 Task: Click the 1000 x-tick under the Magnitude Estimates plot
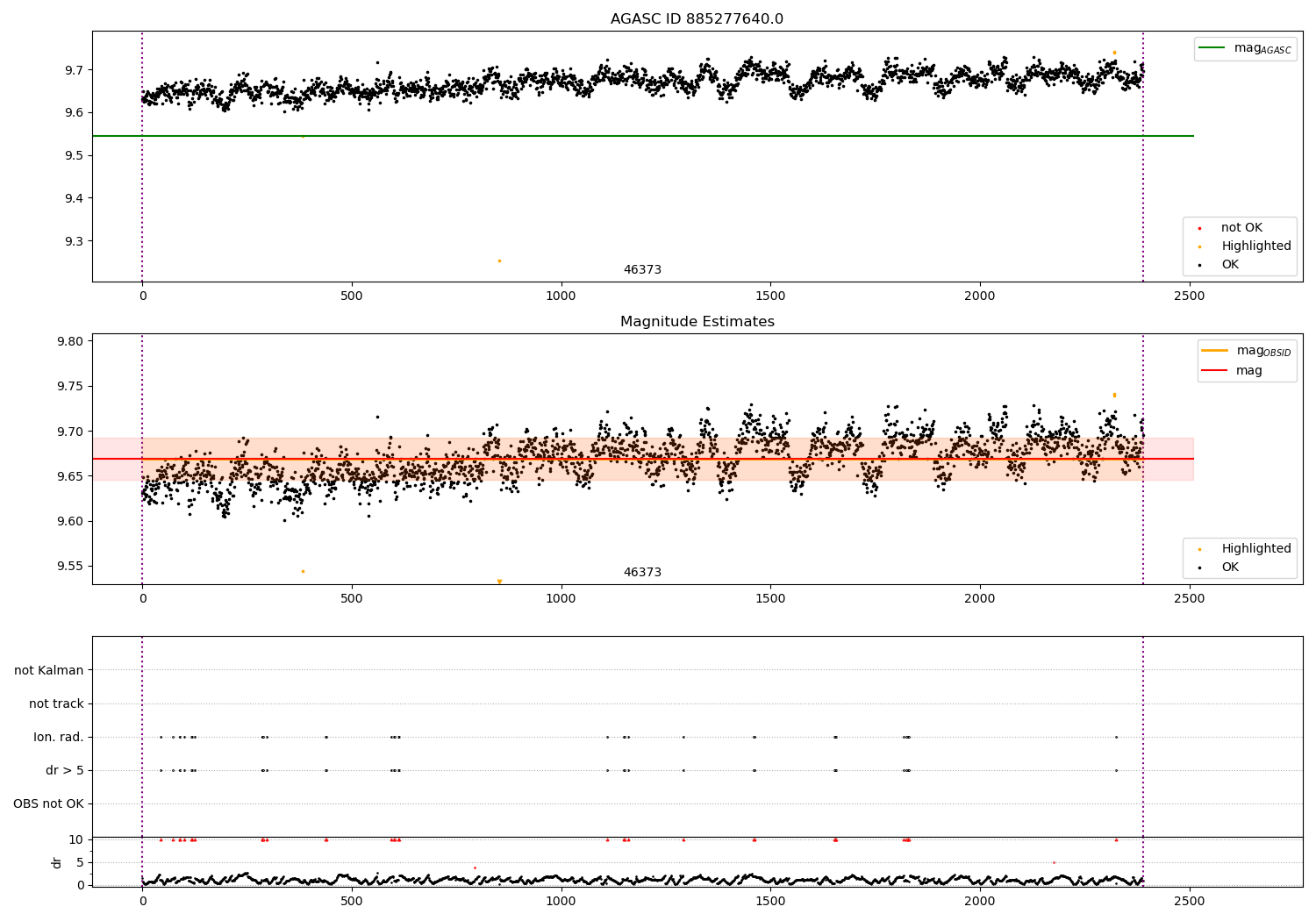click(561, 598)
